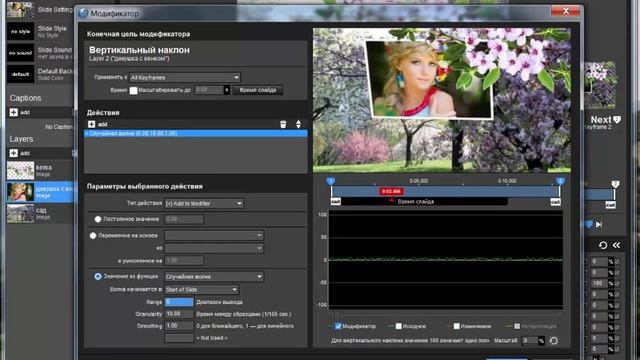Check the Исходное graph checkbox
640x360 pixels.
point(399,326)
